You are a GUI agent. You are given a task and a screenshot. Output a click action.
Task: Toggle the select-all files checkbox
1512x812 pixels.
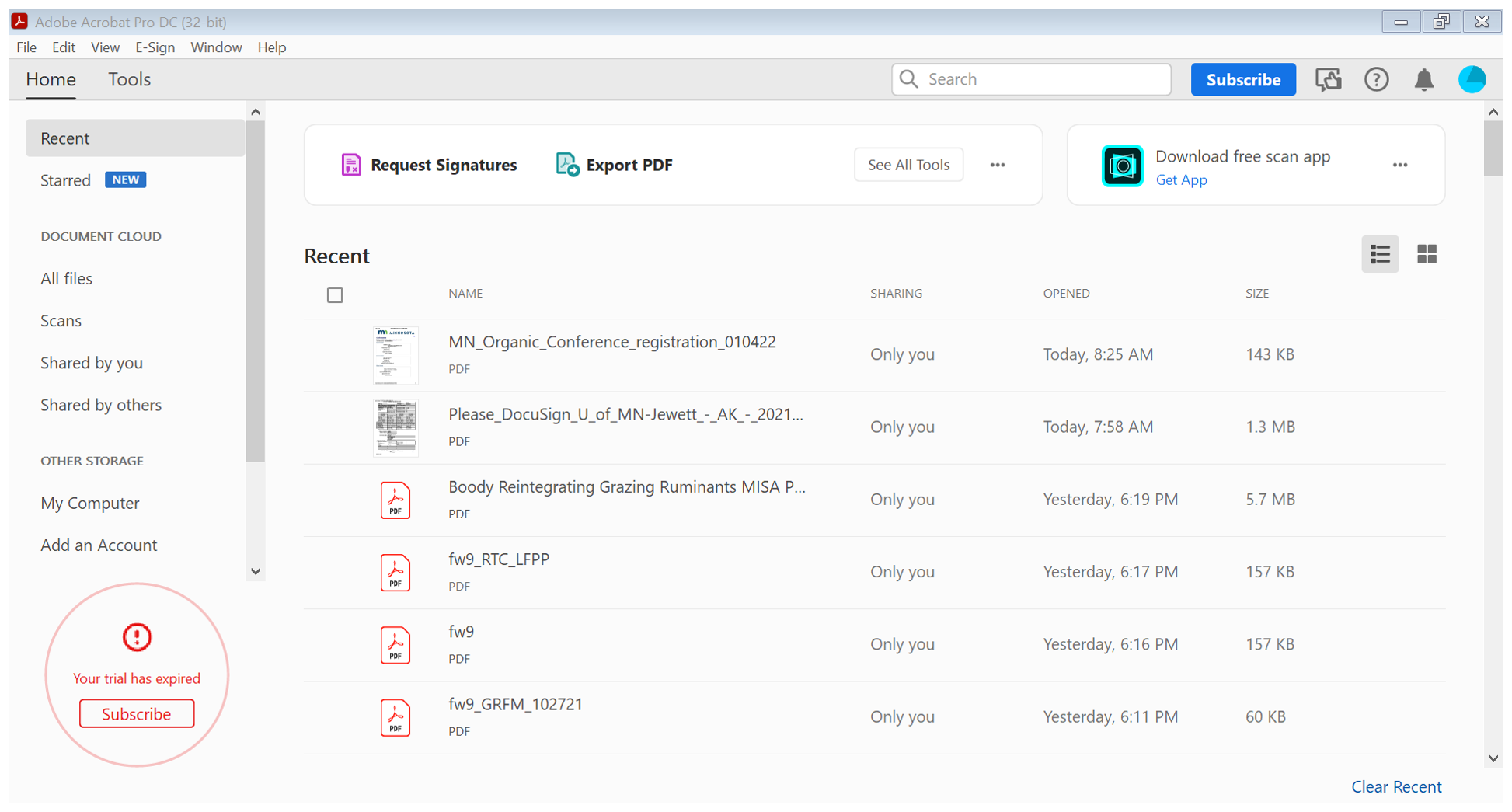pyautogui.click(x=335, y=294)
